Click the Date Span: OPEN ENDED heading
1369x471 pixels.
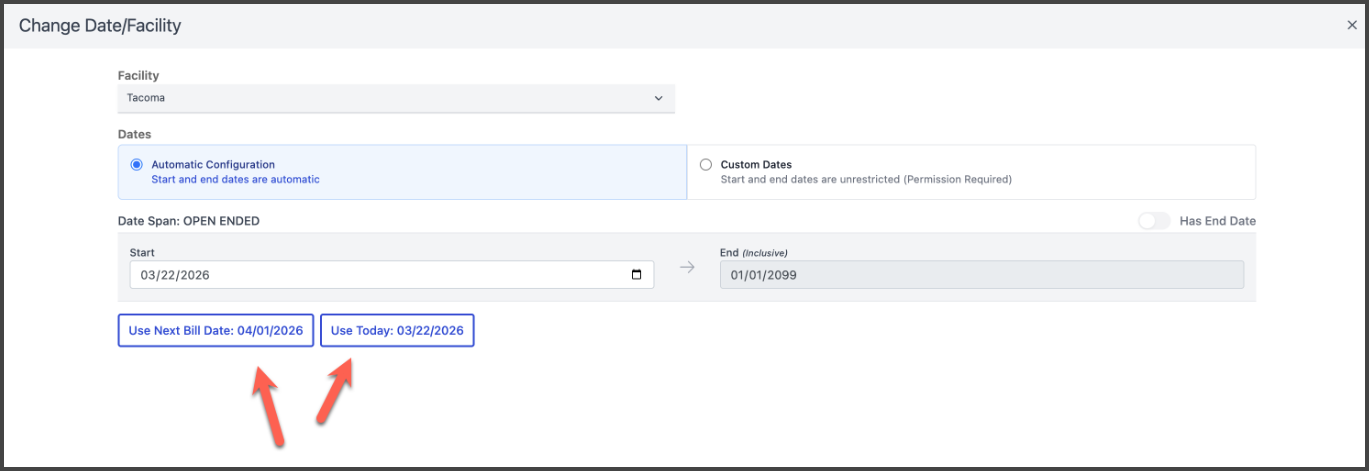(188, 221)
